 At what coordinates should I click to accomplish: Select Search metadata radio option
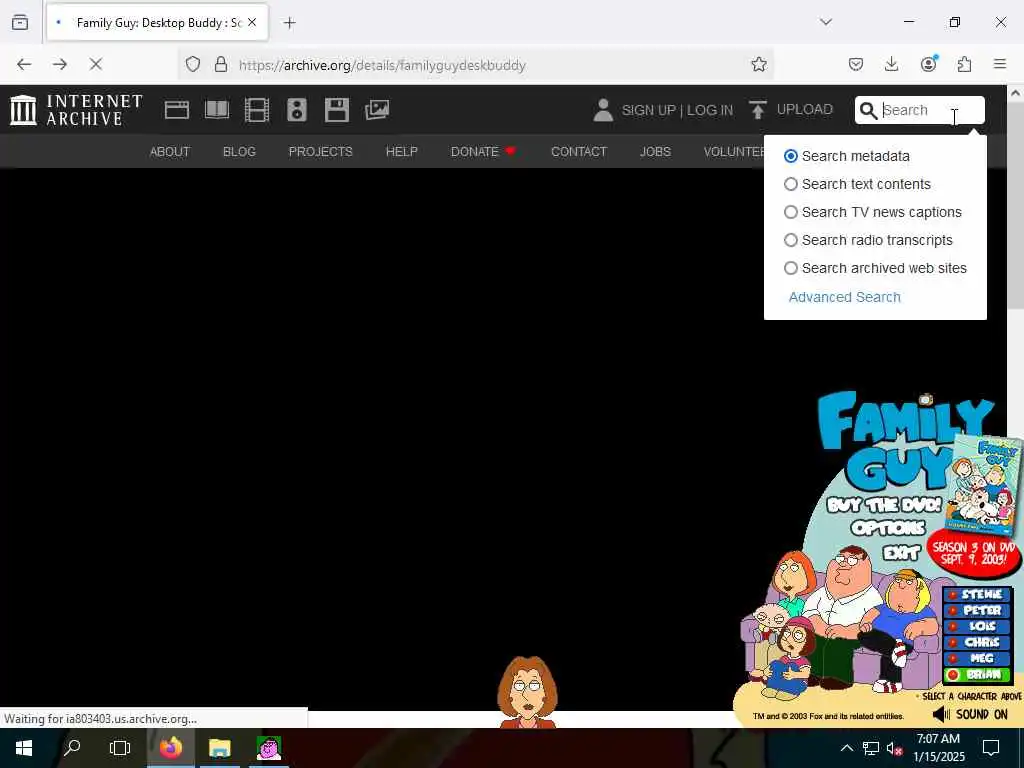791,156
